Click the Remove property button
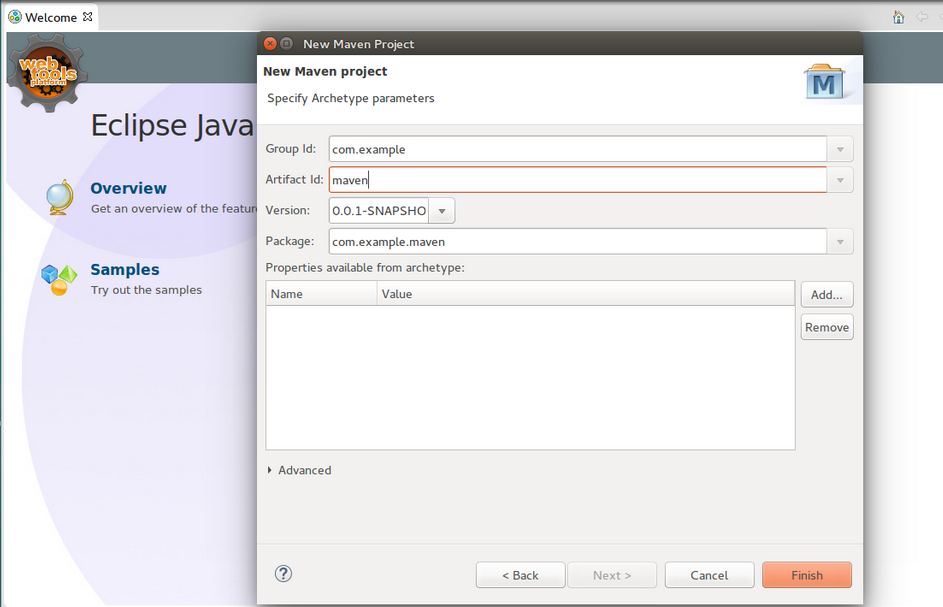The image size is (943, 607). (x=827, y=327)
